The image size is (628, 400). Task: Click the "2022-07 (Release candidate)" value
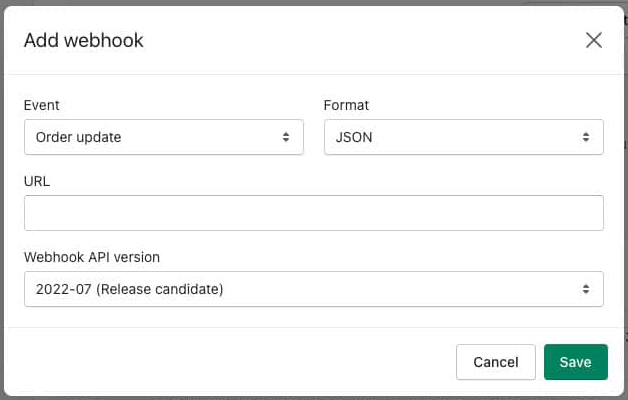[x=129, y=289]
